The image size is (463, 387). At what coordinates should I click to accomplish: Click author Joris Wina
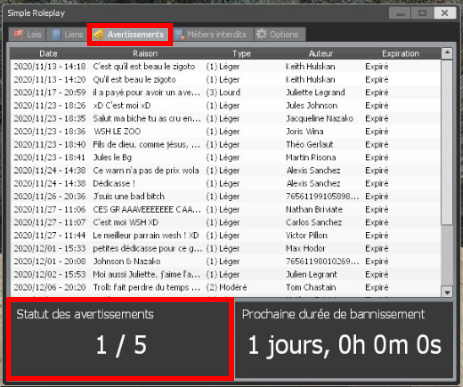tap(305, 131)
